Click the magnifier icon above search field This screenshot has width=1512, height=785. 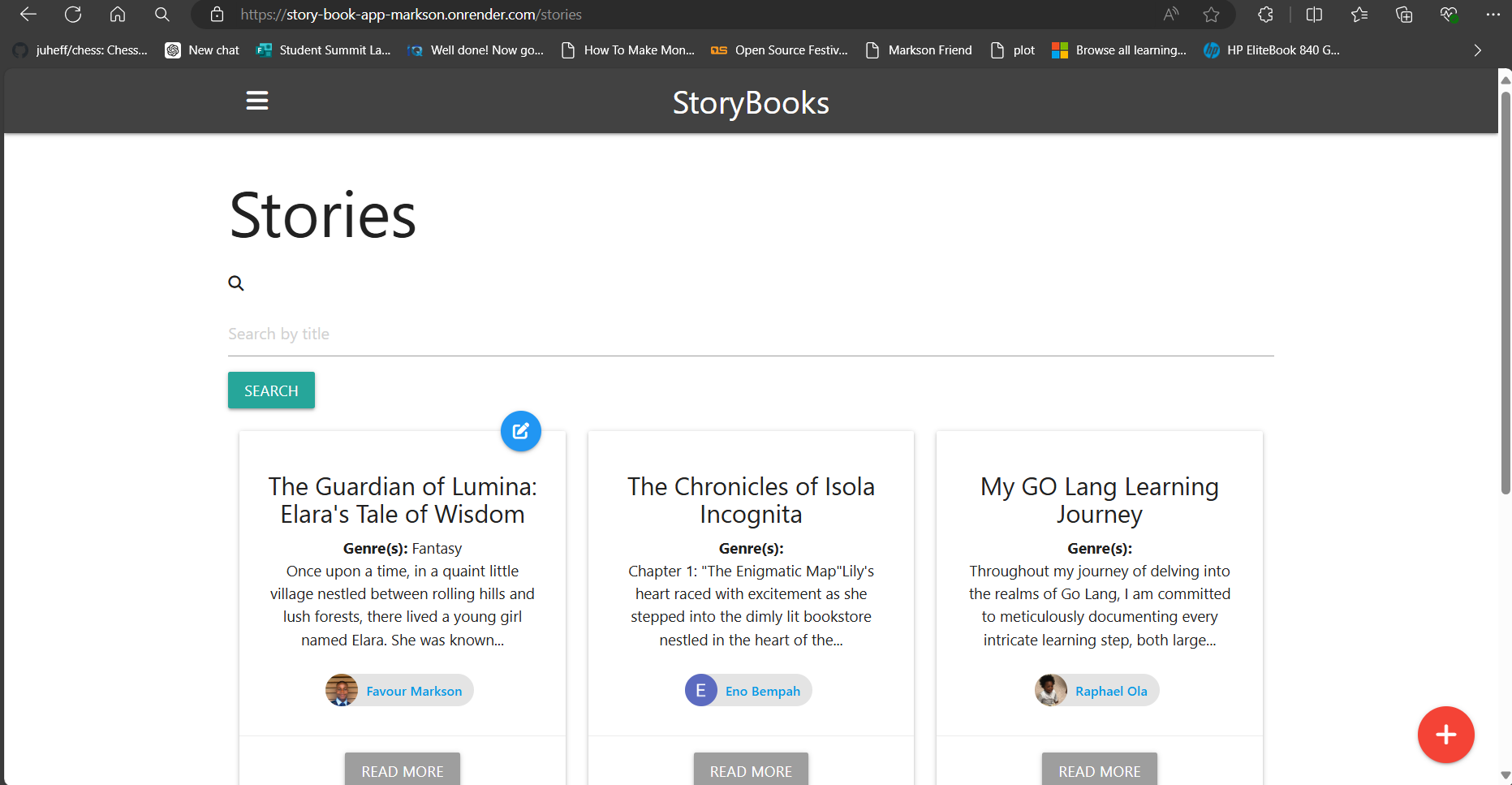[236, 283]
